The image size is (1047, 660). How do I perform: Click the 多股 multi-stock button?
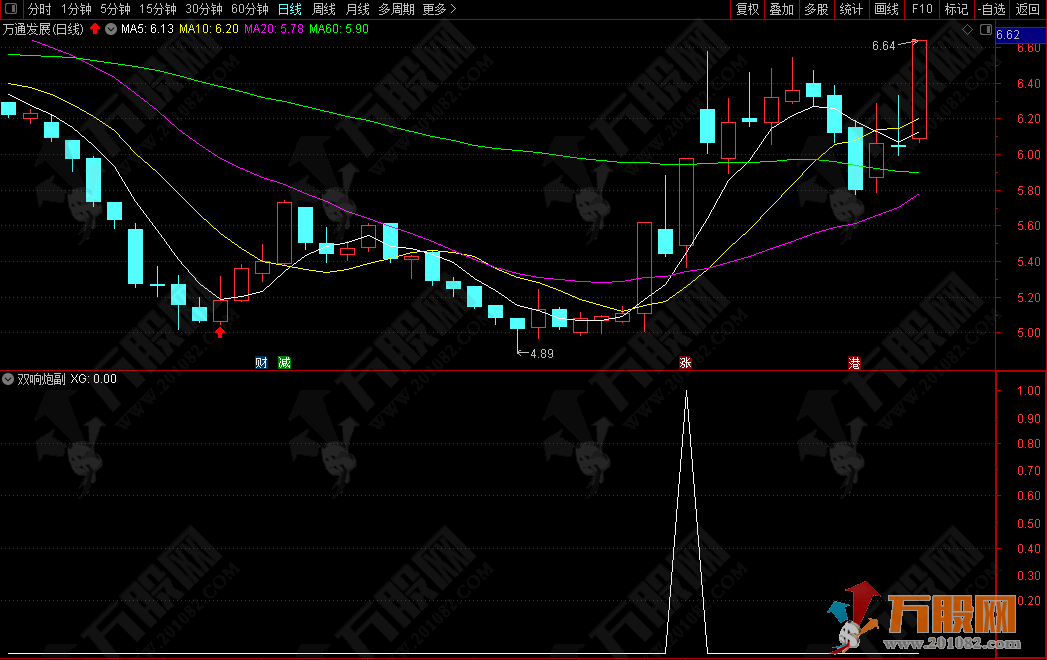tap(817, 9)
